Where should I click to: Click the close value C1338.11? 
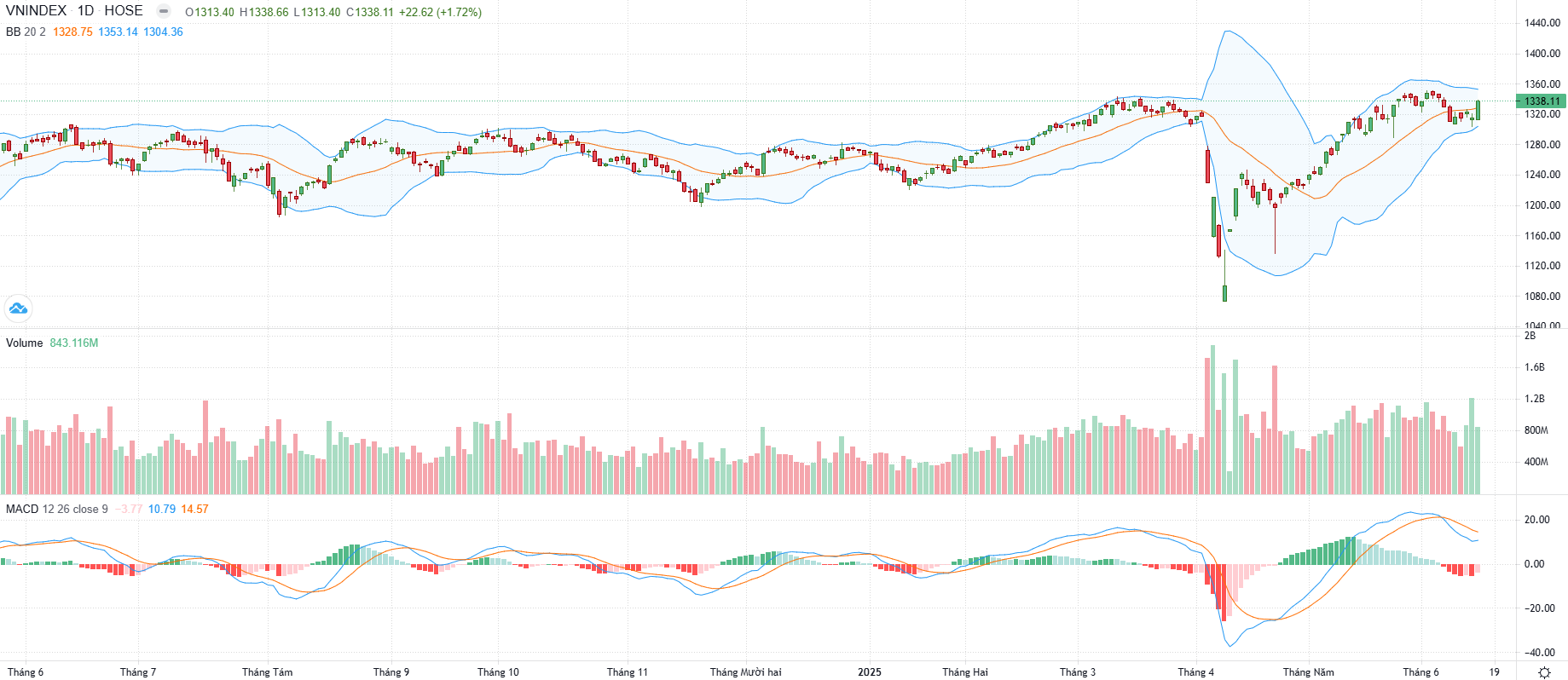370,12
